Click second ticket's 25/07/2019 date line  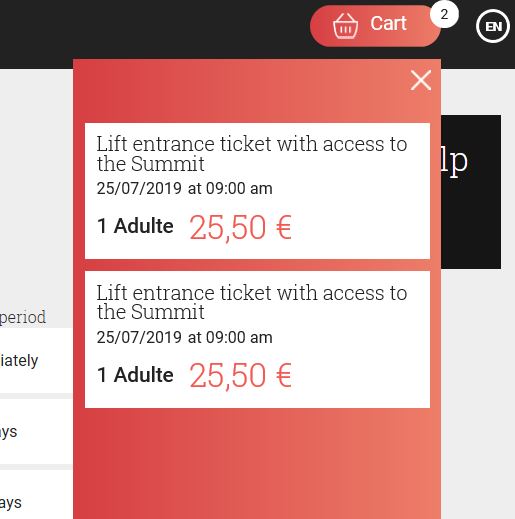184,337
